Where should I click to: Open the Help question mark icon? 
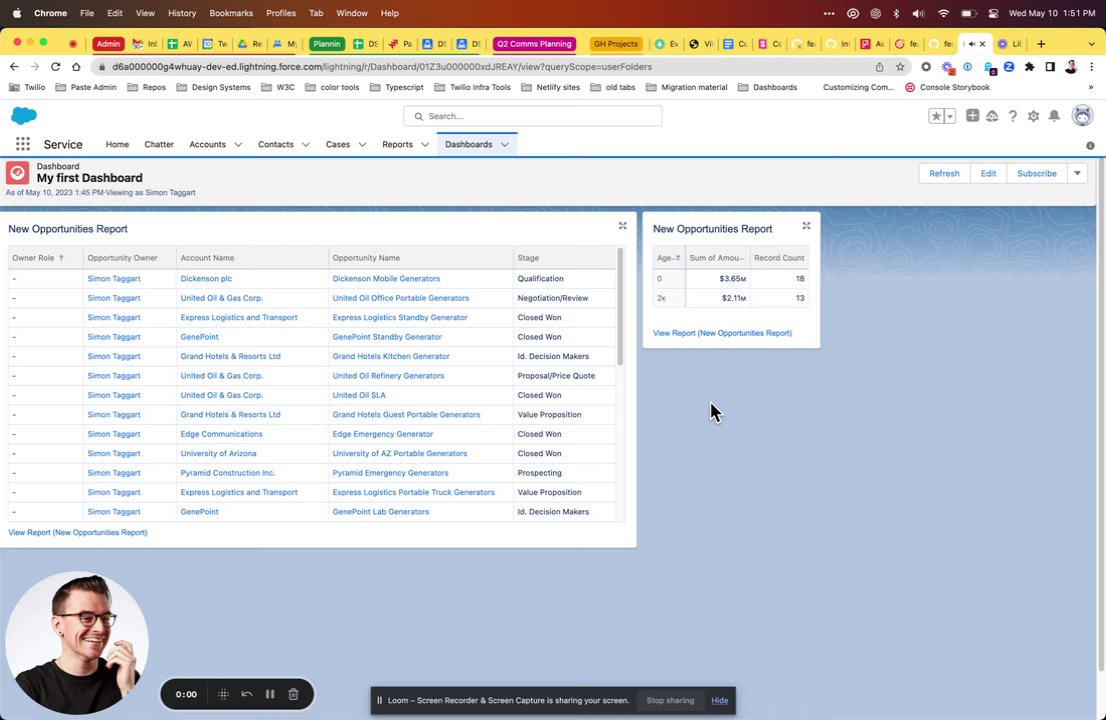pyautogui.click(x=1013, y=116)
